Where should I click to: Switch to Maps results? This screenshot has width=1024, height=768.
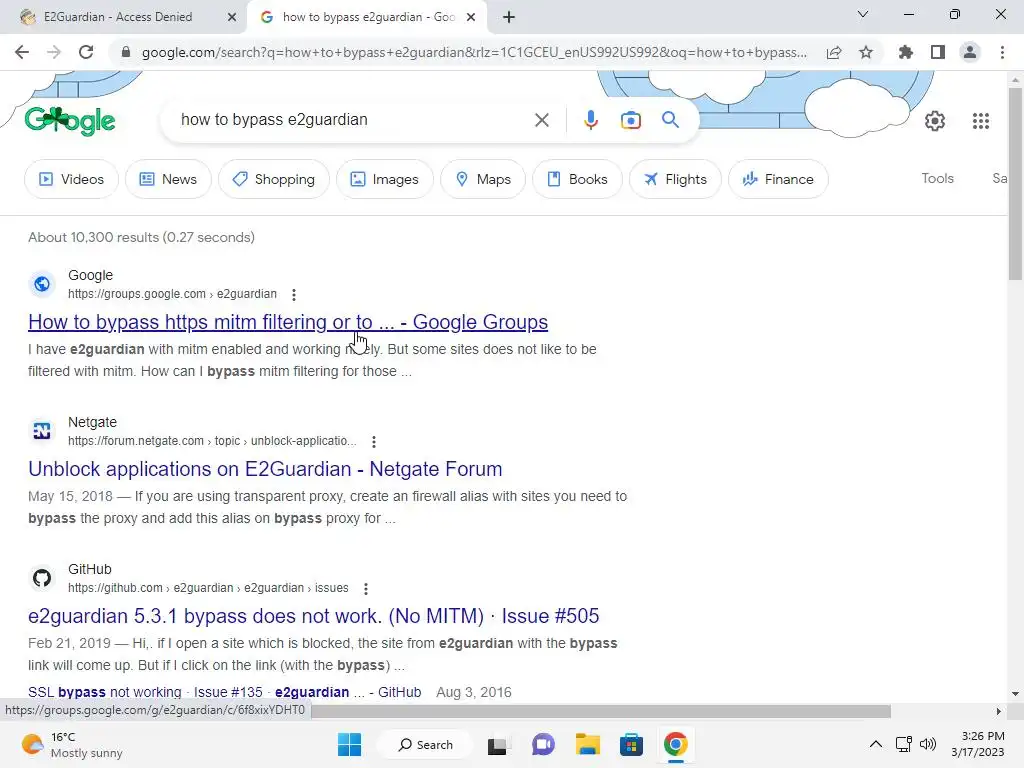tap(483, 179)
